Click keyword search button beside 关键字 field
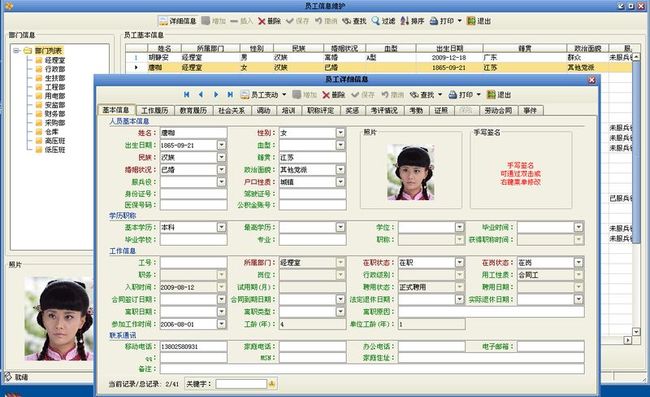650x397 pixels. click(x=272, y=384)
